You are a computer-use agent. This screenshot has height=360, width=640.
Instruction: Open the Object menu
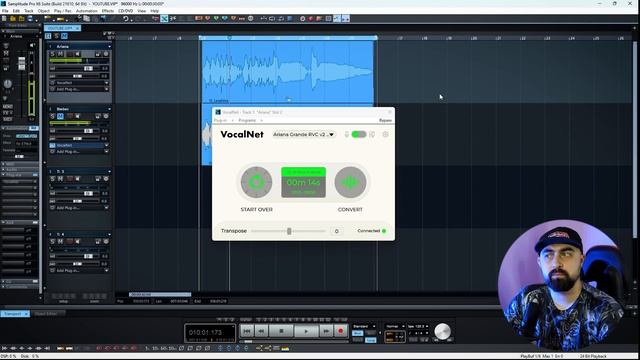pos(44,11)
